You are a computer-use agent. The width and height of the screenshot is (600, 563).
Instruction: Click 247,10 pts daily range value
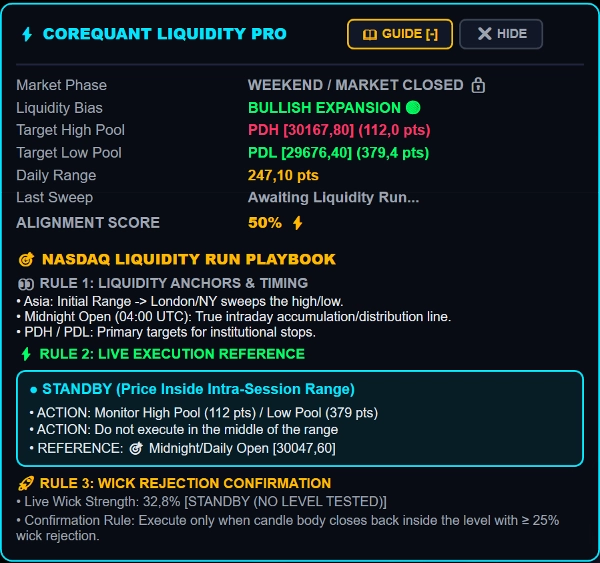point(283,175)
